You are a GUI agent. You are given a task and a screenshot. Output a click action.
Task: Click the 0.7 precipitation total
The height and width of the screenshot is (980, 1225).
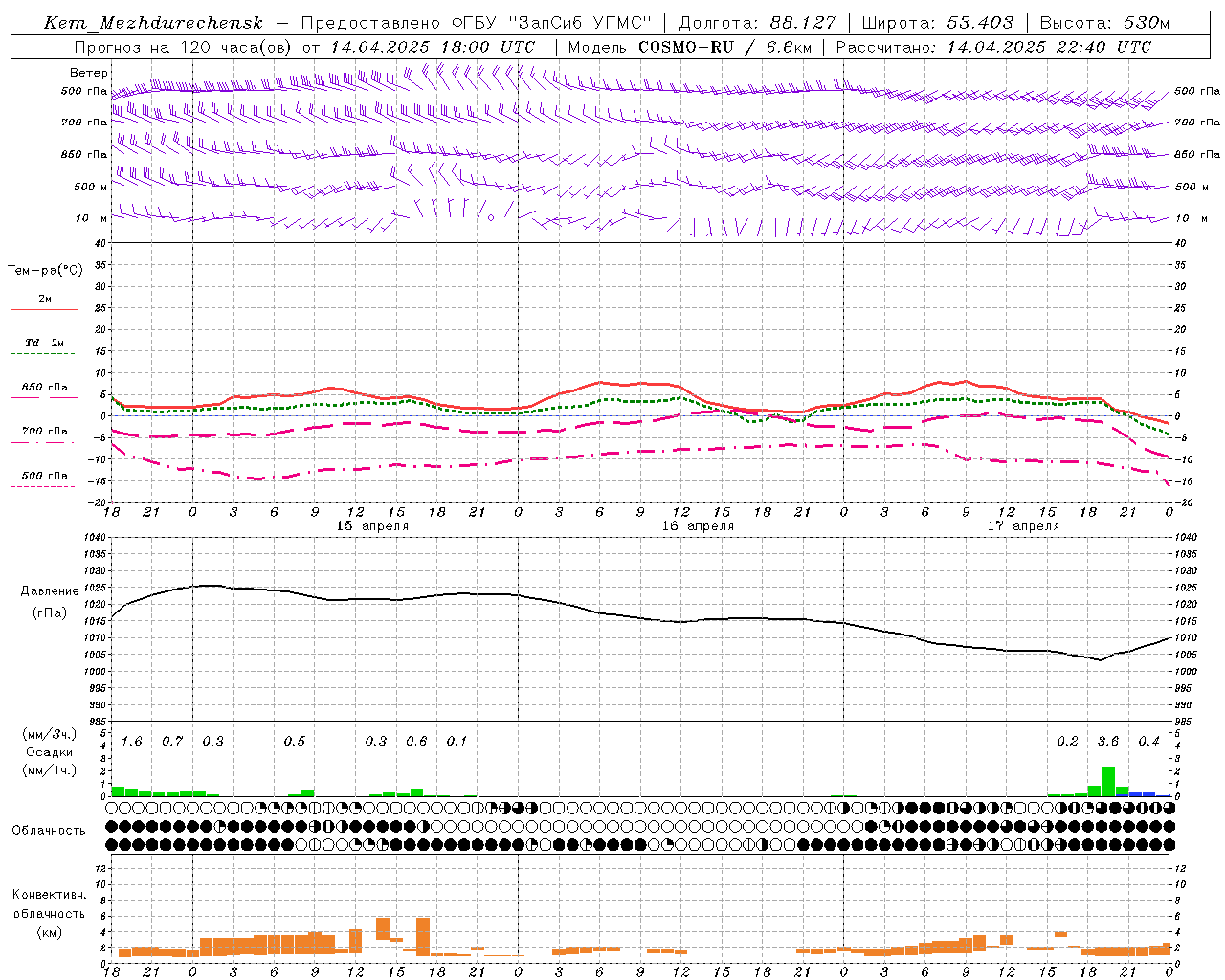pyautogui.click(x=172, y=742)
